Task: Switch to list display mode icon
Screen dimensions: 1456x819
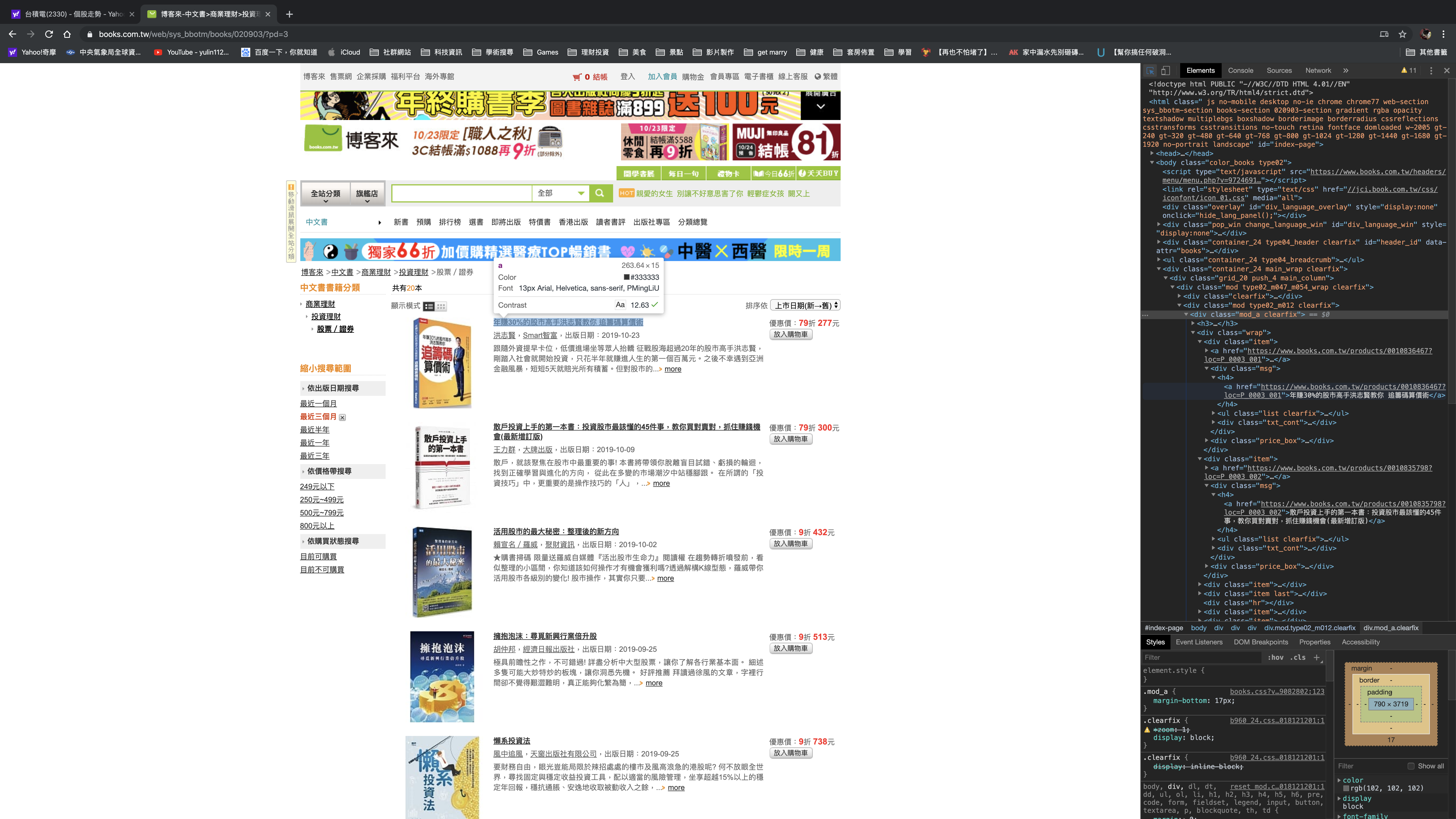Action: (x=429, y=306)
